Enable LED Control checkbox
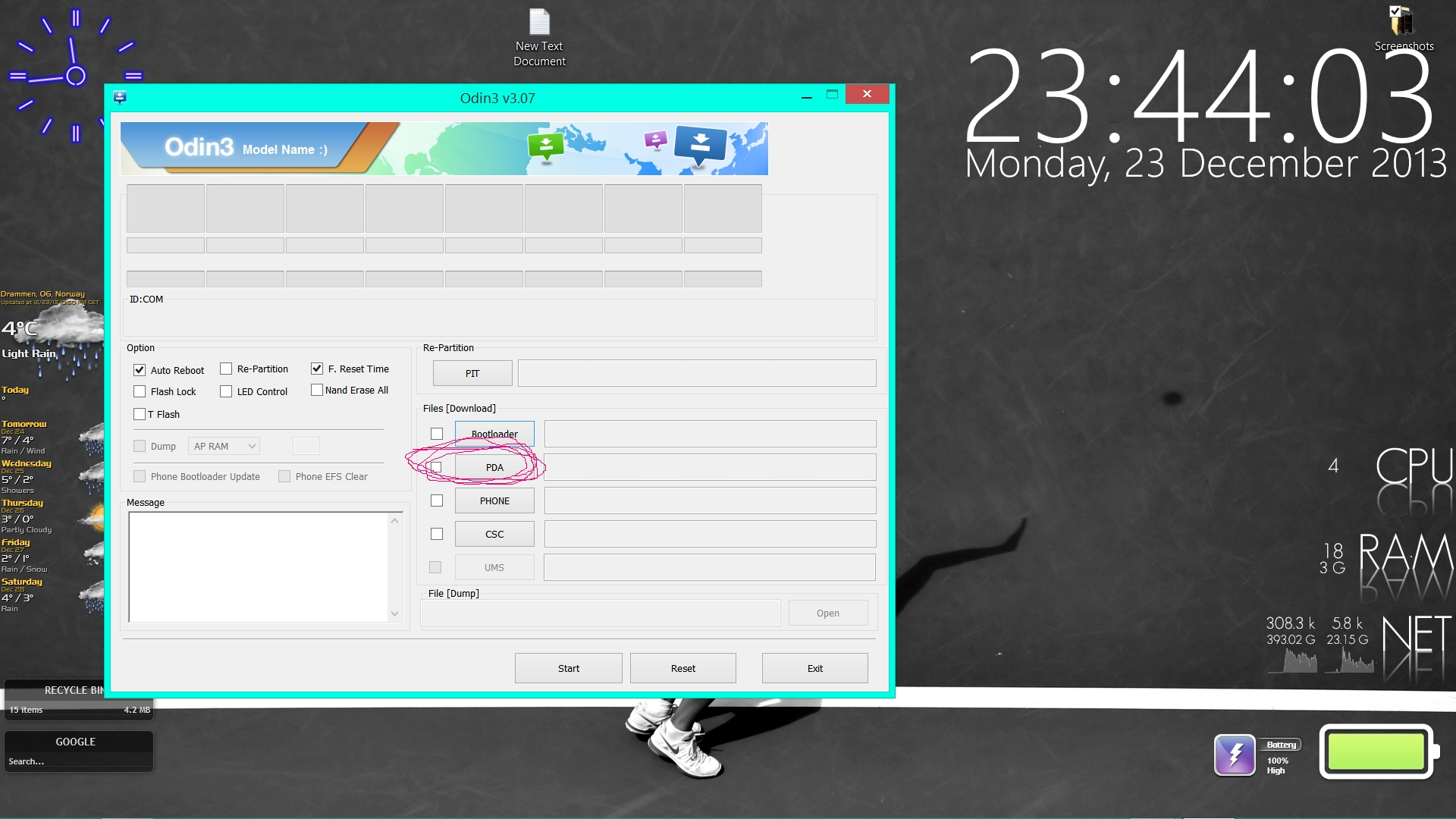Viewport: 1456px width, 819px height. point(226,391)
